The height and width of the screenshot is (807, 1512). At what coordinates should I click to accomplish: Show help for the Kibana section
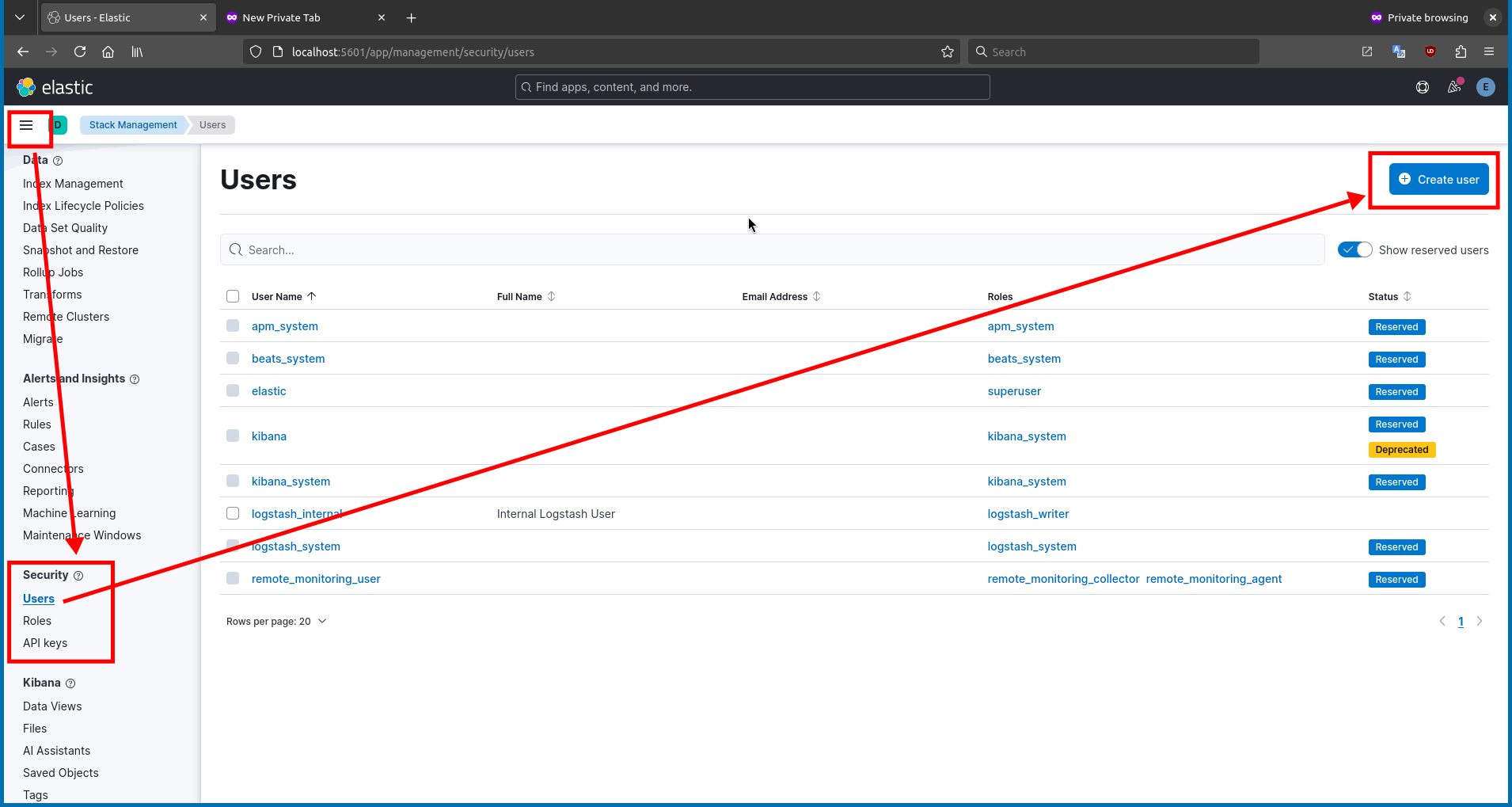[x=70, y=683]
